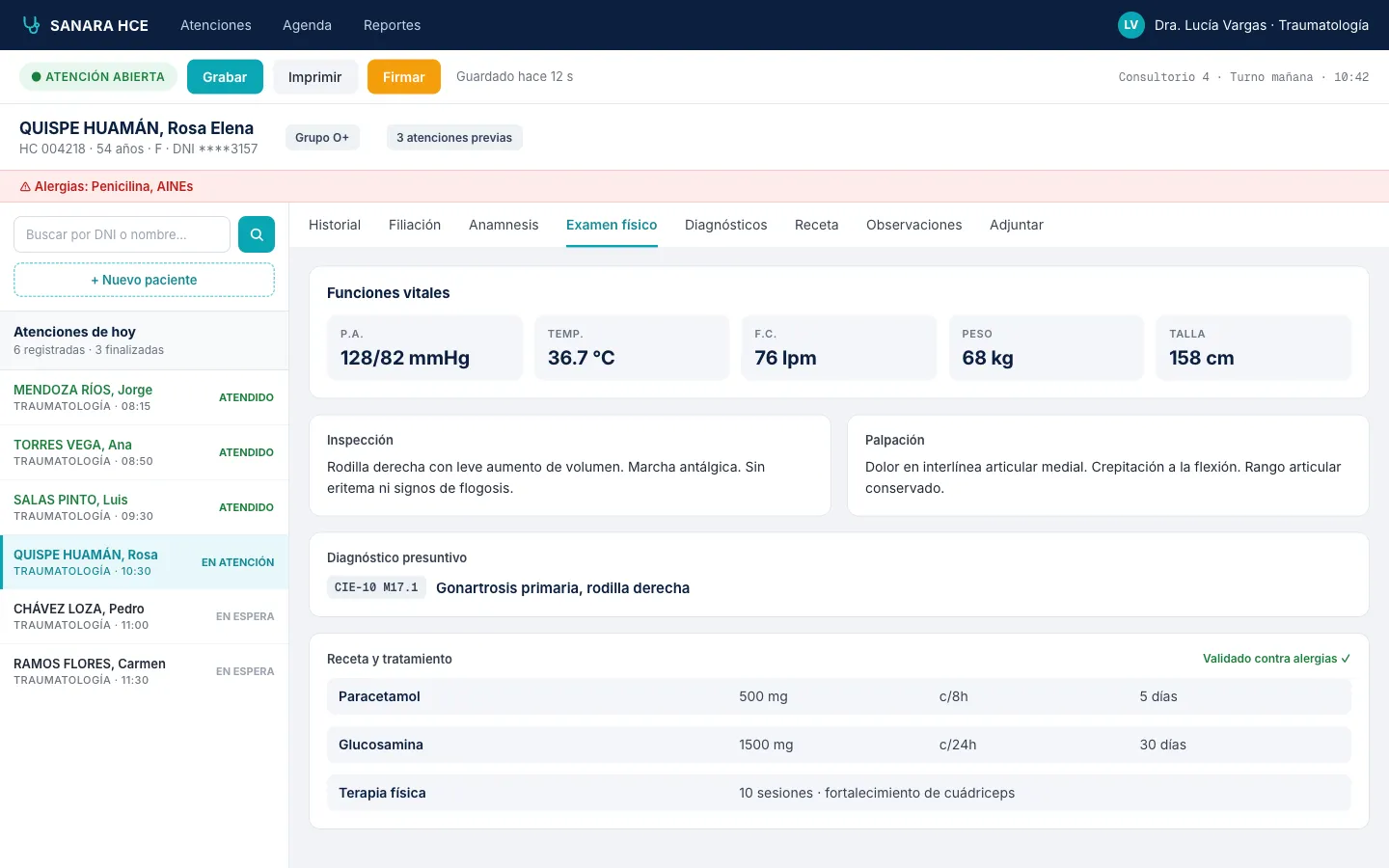Open the 3 atenciones previas chip
Image resolution: width=1389 pixels, height=868 pixels.
(454, 138)
